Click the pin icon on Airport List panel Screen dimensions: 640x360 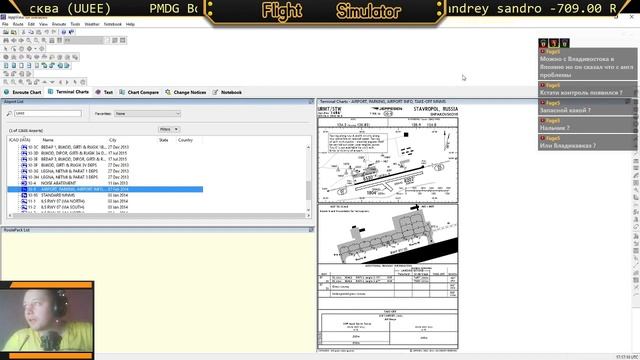(311, 101)
